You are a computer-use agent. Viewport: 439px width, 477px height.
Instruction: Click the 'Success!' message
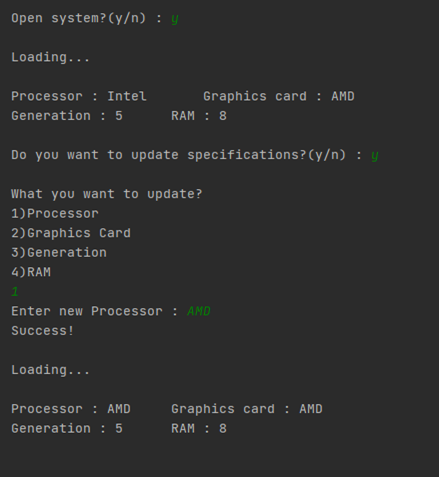click(42, 331)
